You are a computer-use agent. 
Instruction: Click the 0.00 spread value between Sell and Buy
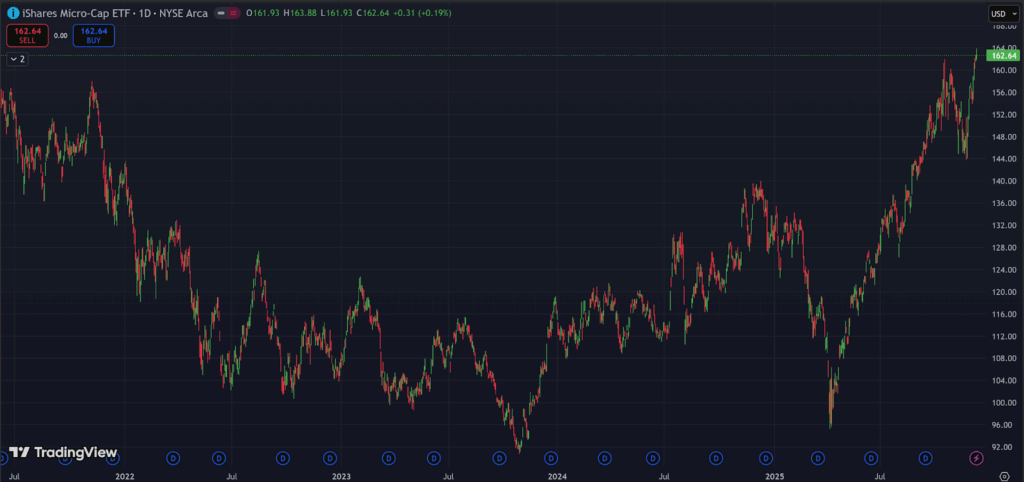click(x=59, y=35)
